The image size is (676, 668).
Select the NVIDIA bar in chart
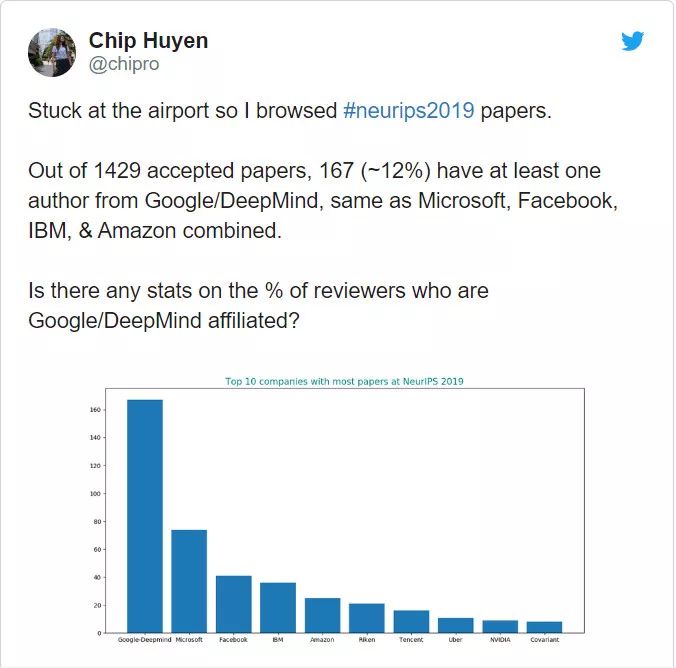500,627
